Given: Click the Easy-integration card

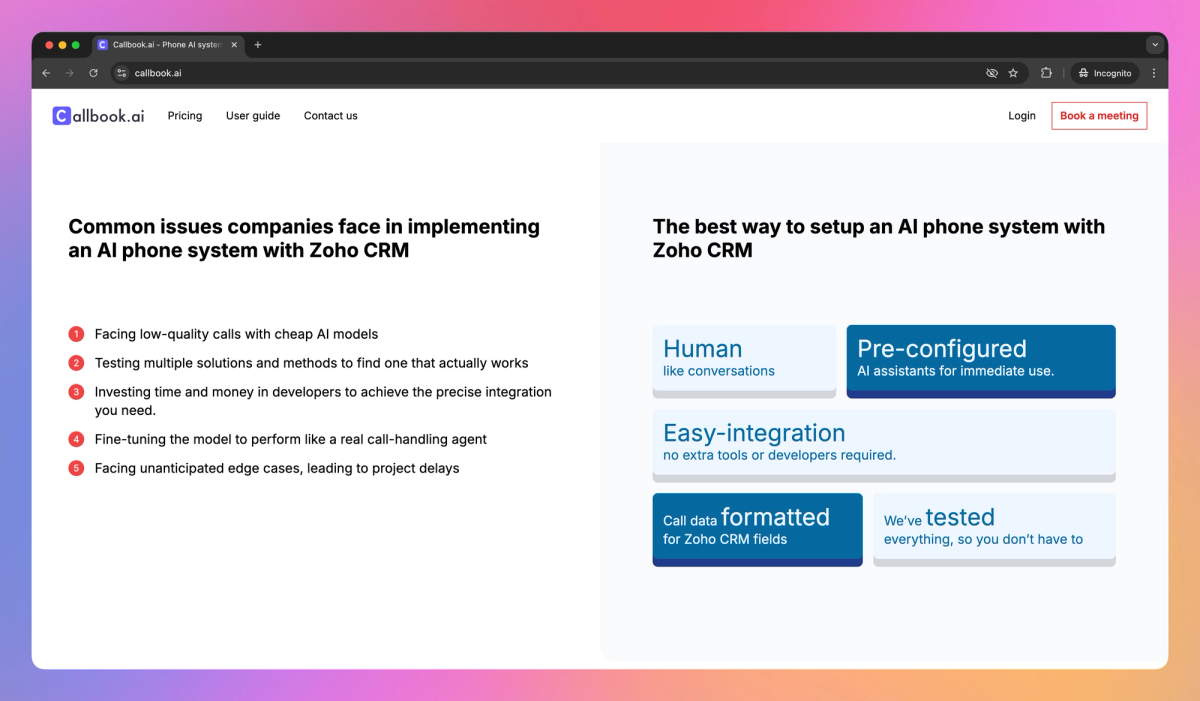Looking at the screenshot, I should (x=884, y=445).
